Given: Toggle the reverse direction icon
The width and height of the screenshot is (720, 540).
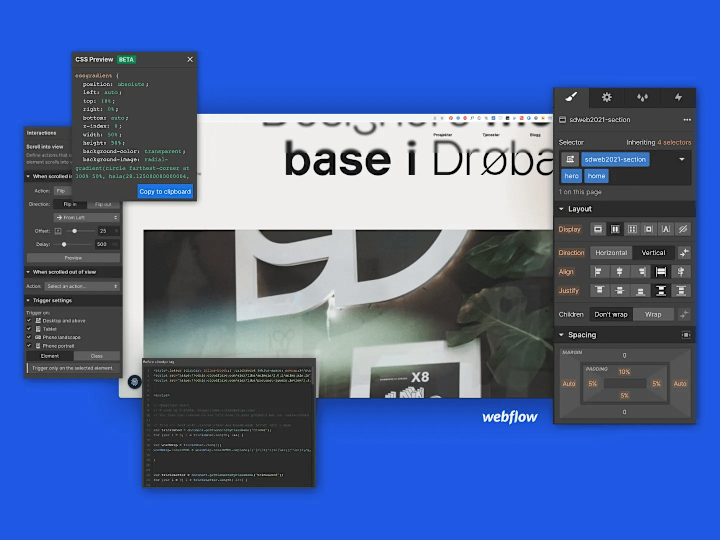Looking at the screenshot, I should click(x=684, y=253).
